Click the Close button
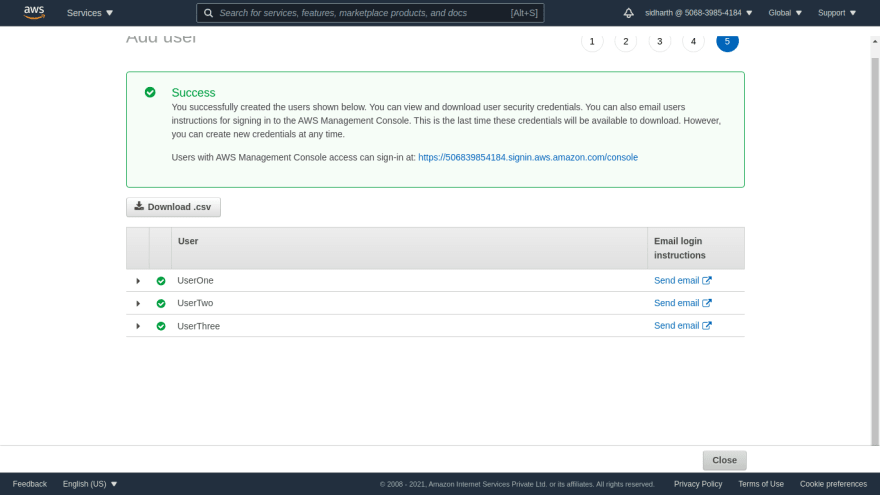 pos(725,460)
